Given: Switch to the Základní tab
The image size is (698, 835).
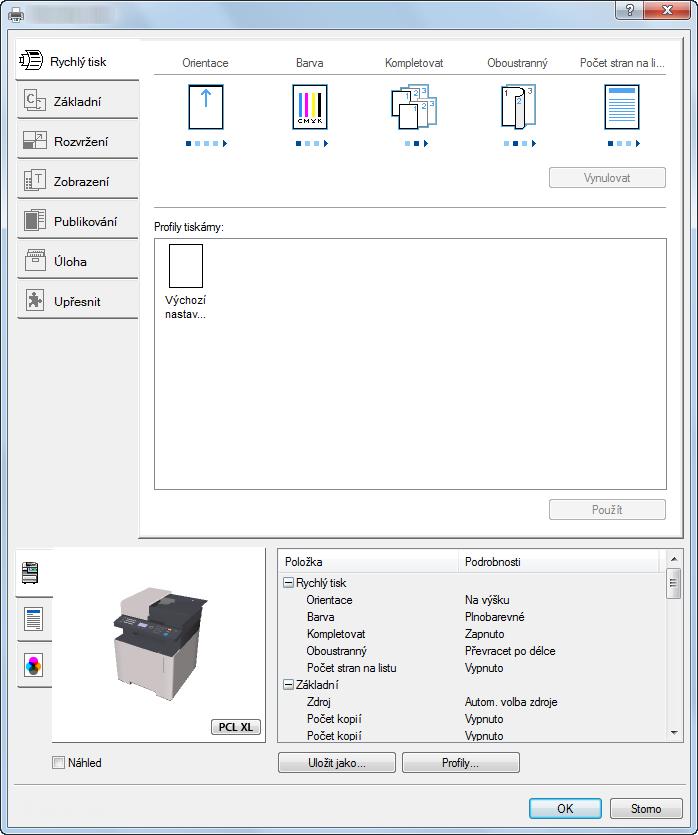Looking at the screenshot, I should click(x=78, y=101).
